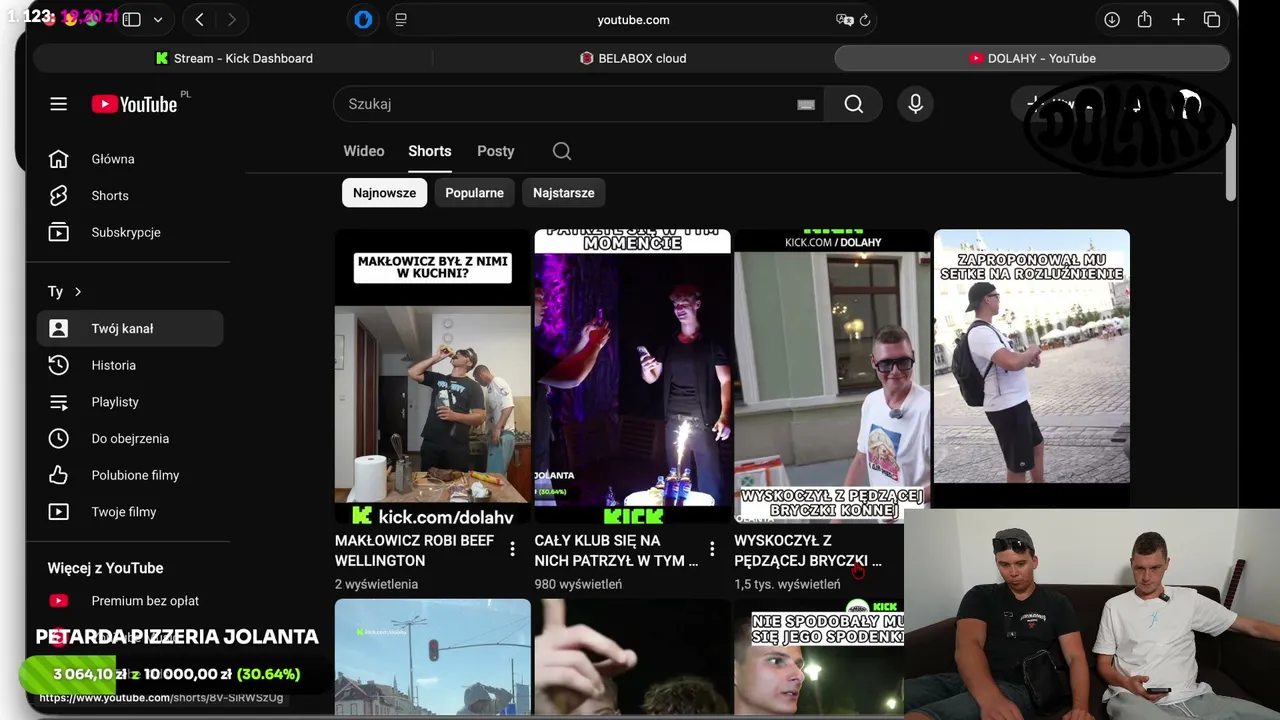Open the Safari tab group dropdown chevron

158,20
